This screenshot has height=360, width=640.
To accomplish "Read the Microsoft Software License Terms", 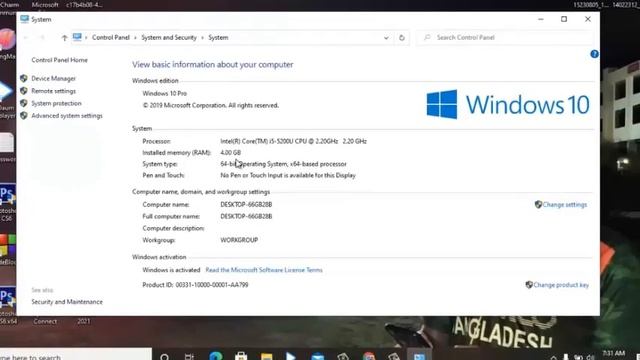I will coord(264,270).
